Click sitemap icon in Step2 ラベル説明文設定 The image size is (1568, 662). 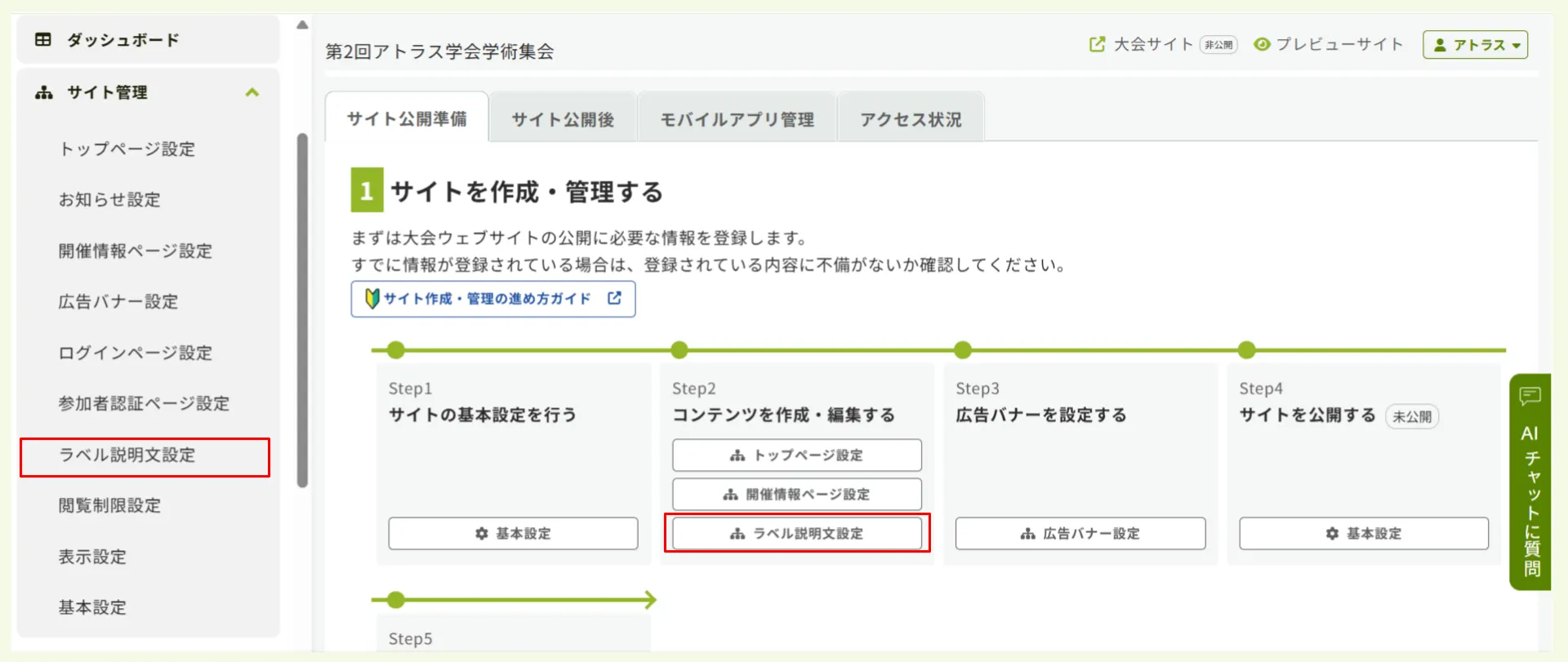tap(737, 534)
